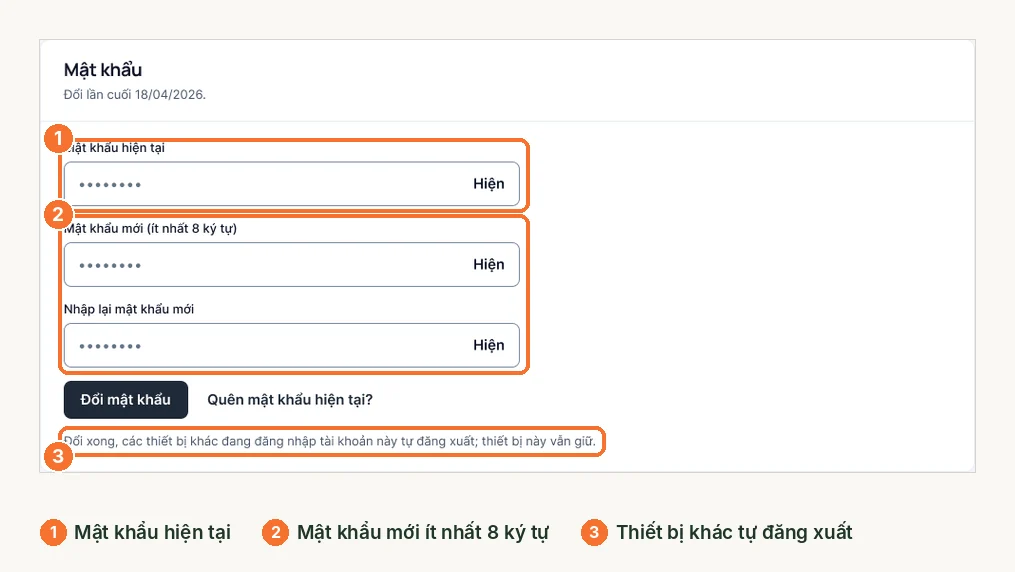The height and width of the screenshot is (572, 1015).
Task: Click the text Đổi lần cuối 18/04/2026
Action: tap(135, 94)
